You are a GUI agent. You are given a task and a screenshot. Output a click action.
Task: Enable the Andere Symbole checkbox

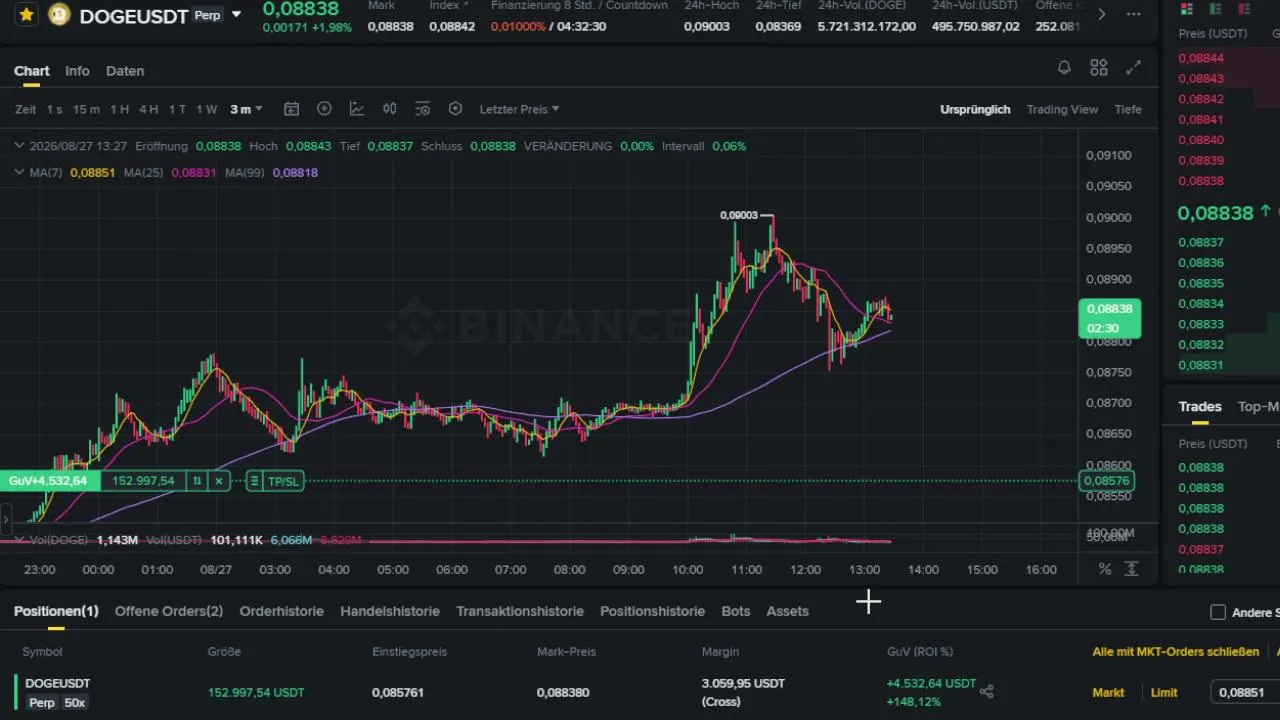point(1218,612)
